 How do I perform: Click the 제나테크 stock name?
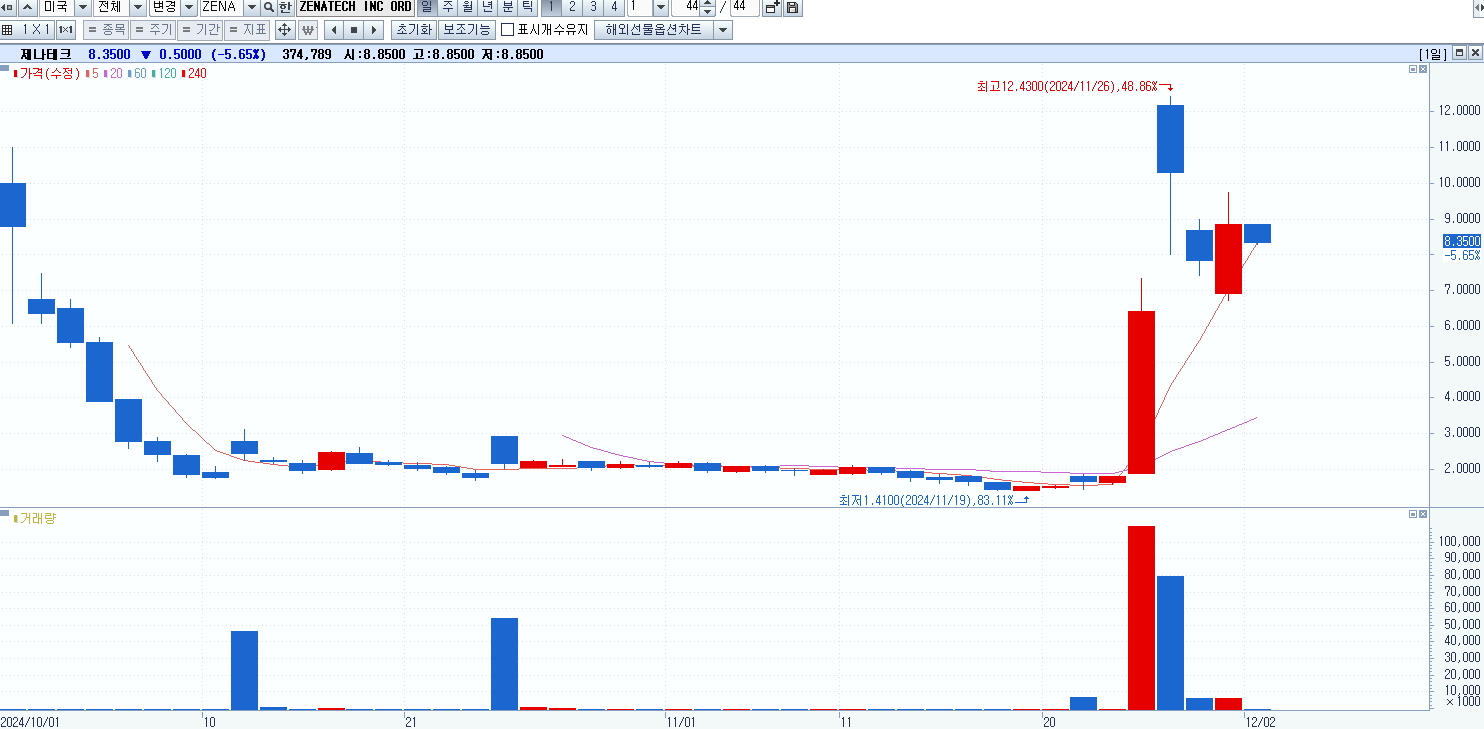pos(46,54)
